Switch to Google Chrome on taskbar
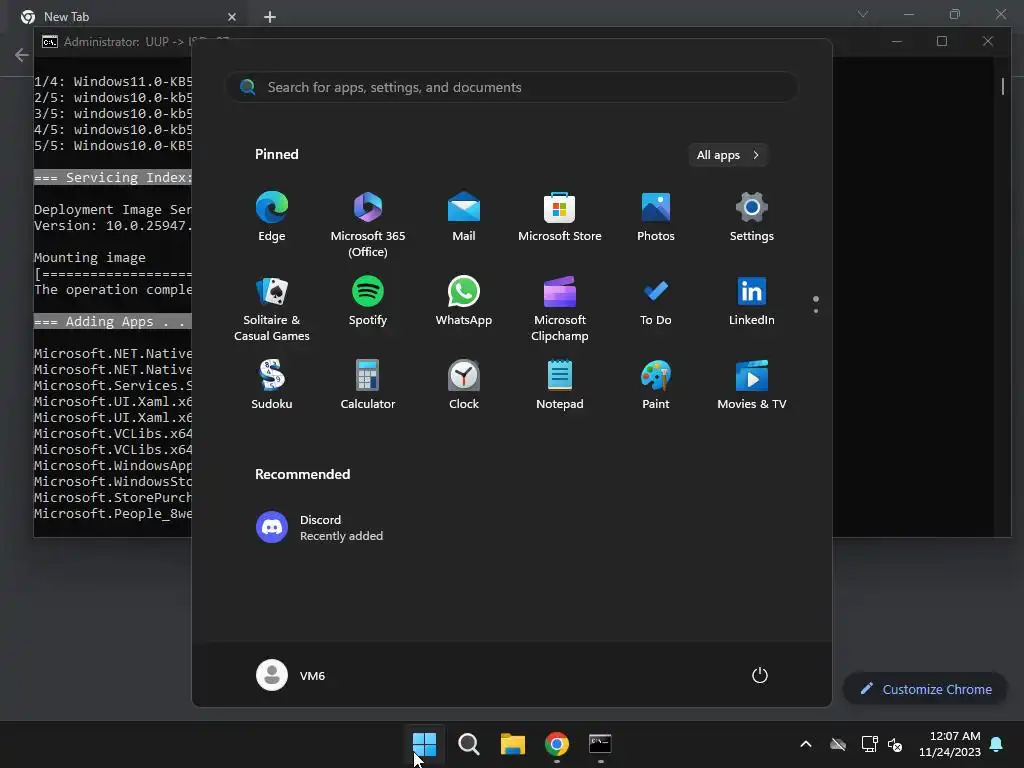 point(556,744)
